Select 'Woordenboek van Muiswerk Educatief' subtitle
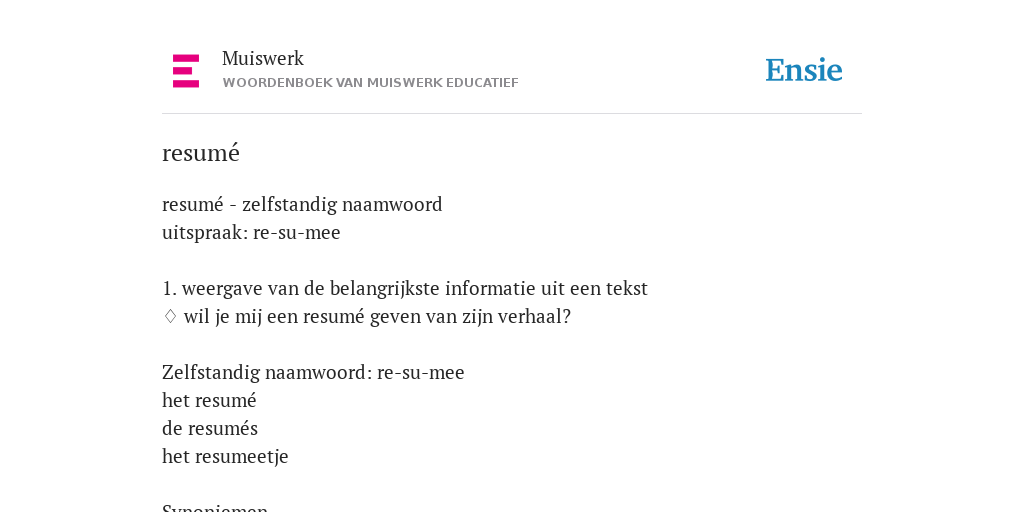 click(x=370, y=83)
